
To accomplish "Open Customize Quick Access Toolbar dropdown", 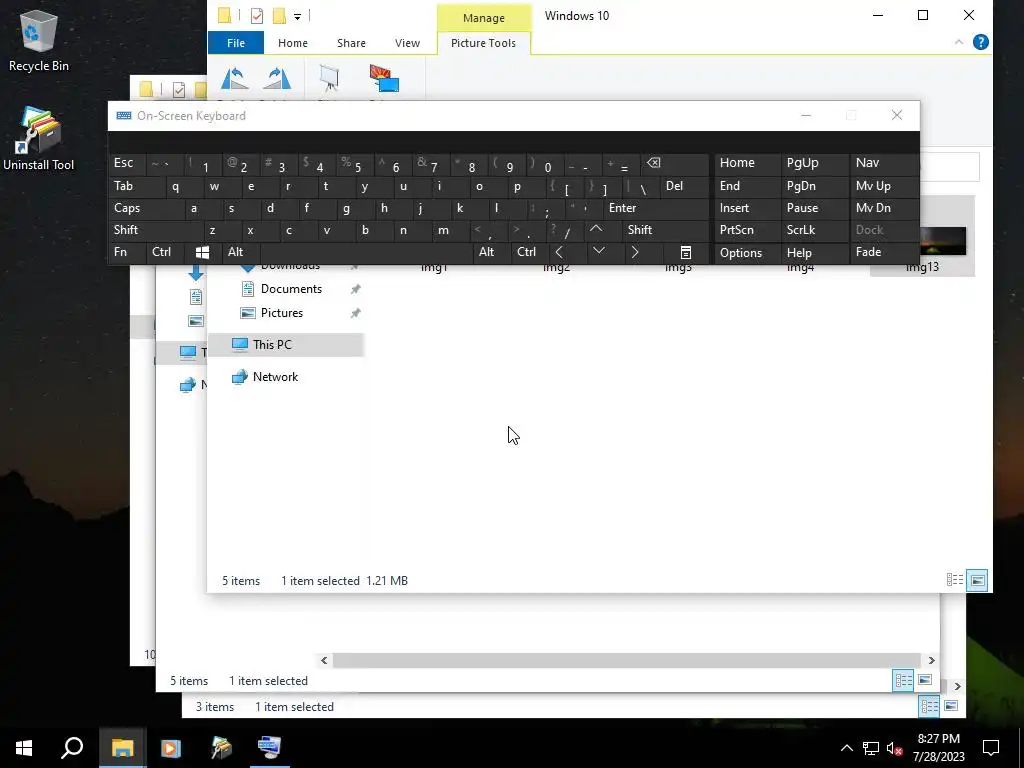I will (297, 16).
